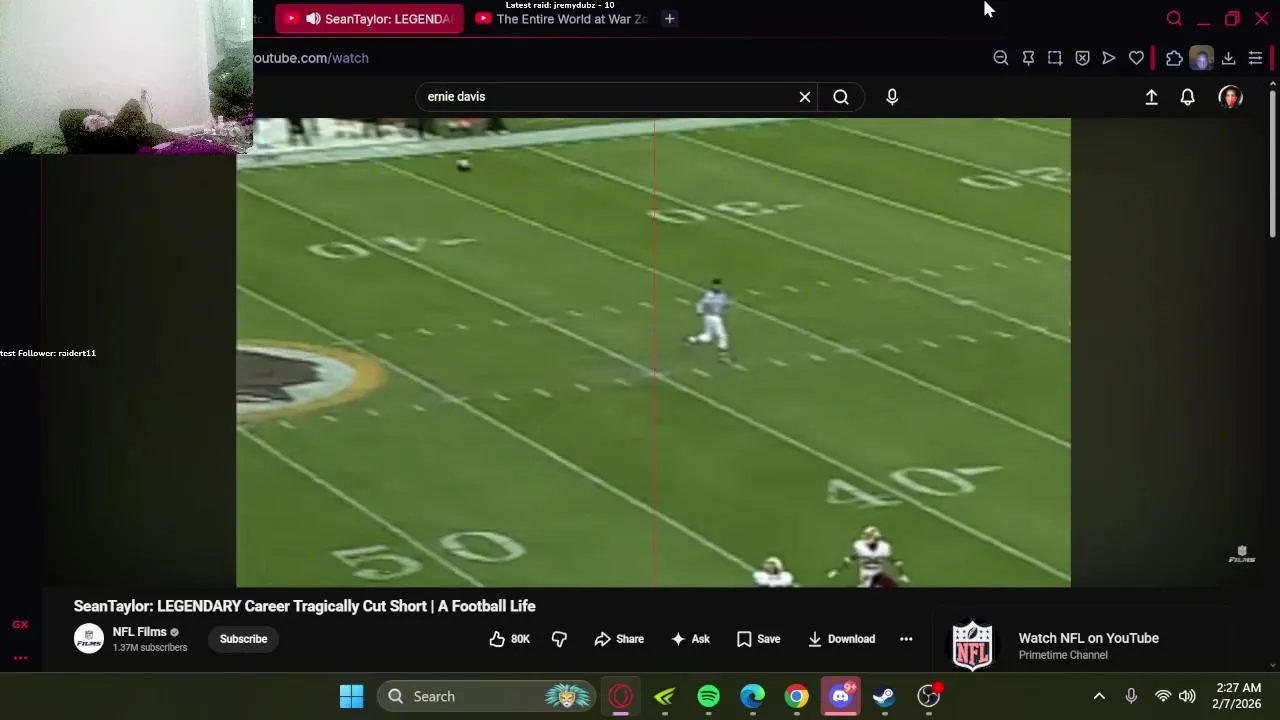
Task: Open Spotify from the taskbar
Action: click(x=708, y=696)
